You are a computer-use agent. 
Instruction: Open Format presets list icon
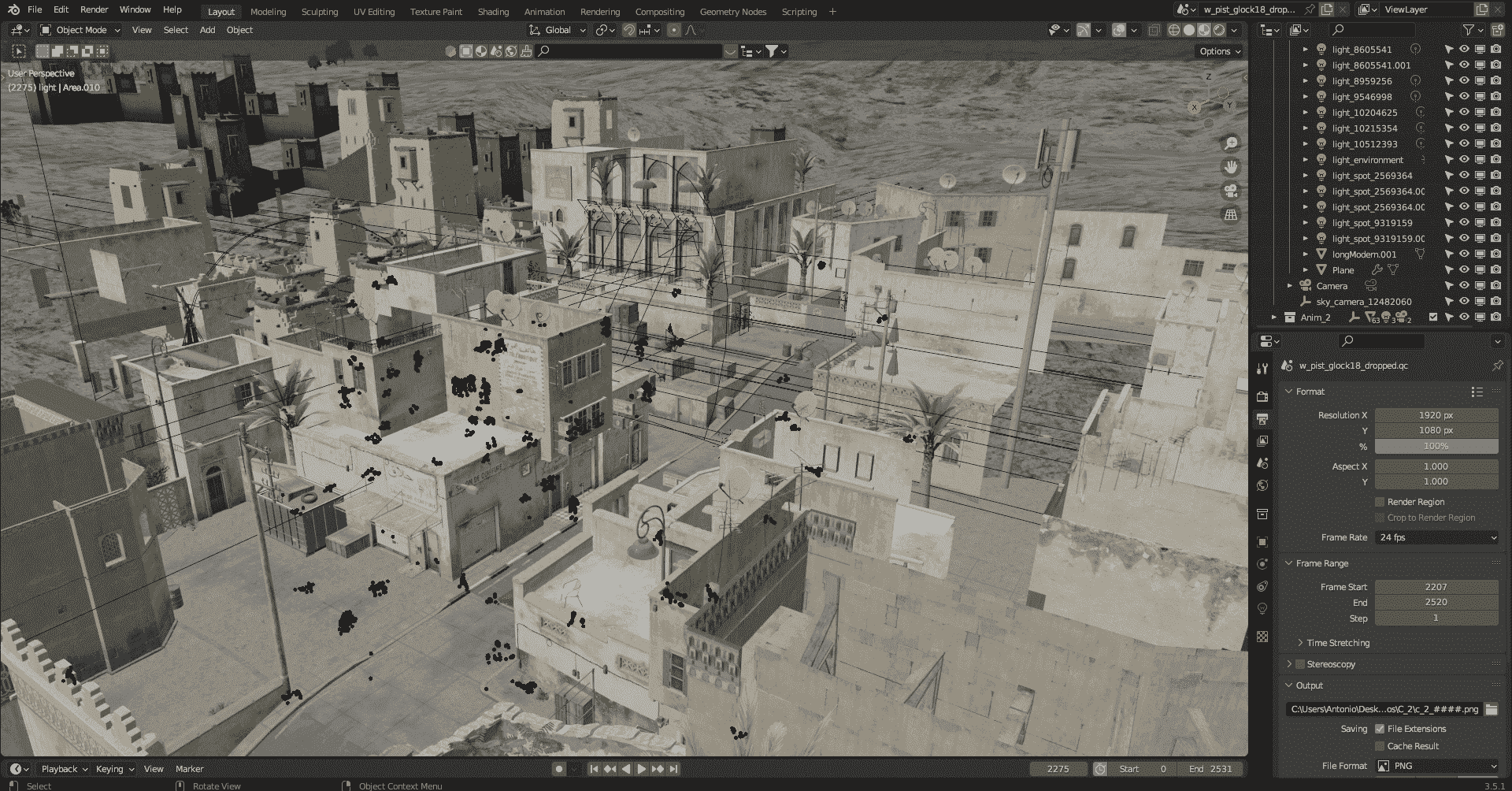tap(1477, 392)
